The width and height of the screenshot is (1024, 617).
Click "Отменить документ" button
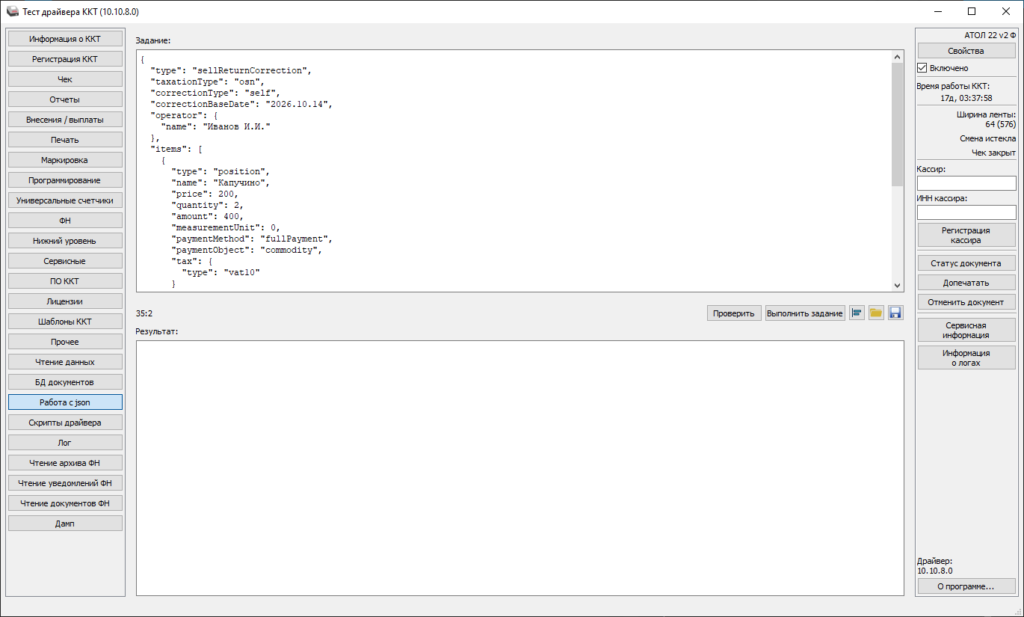[966, 302]
